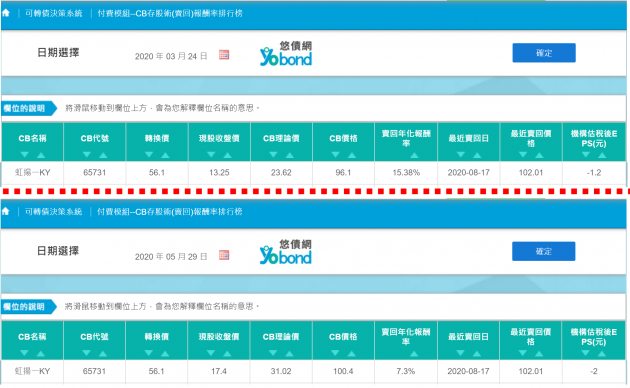
Task: Sort 現股收盤價 ascending in the 03月24日 table
Action: tap(228, 155)
